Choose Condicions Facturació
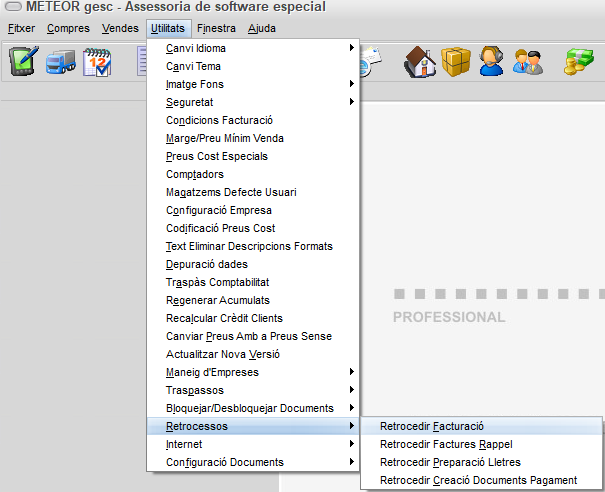The width and height of the screenshot is (605, 492). pos(253,120)
